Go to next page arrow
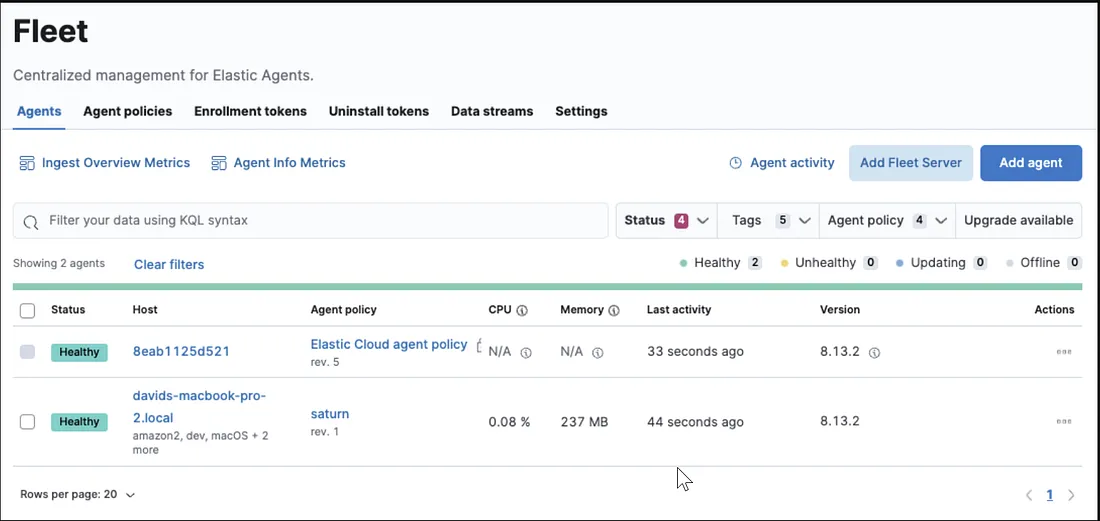 pyautogui.click(x=1071, y=495)
